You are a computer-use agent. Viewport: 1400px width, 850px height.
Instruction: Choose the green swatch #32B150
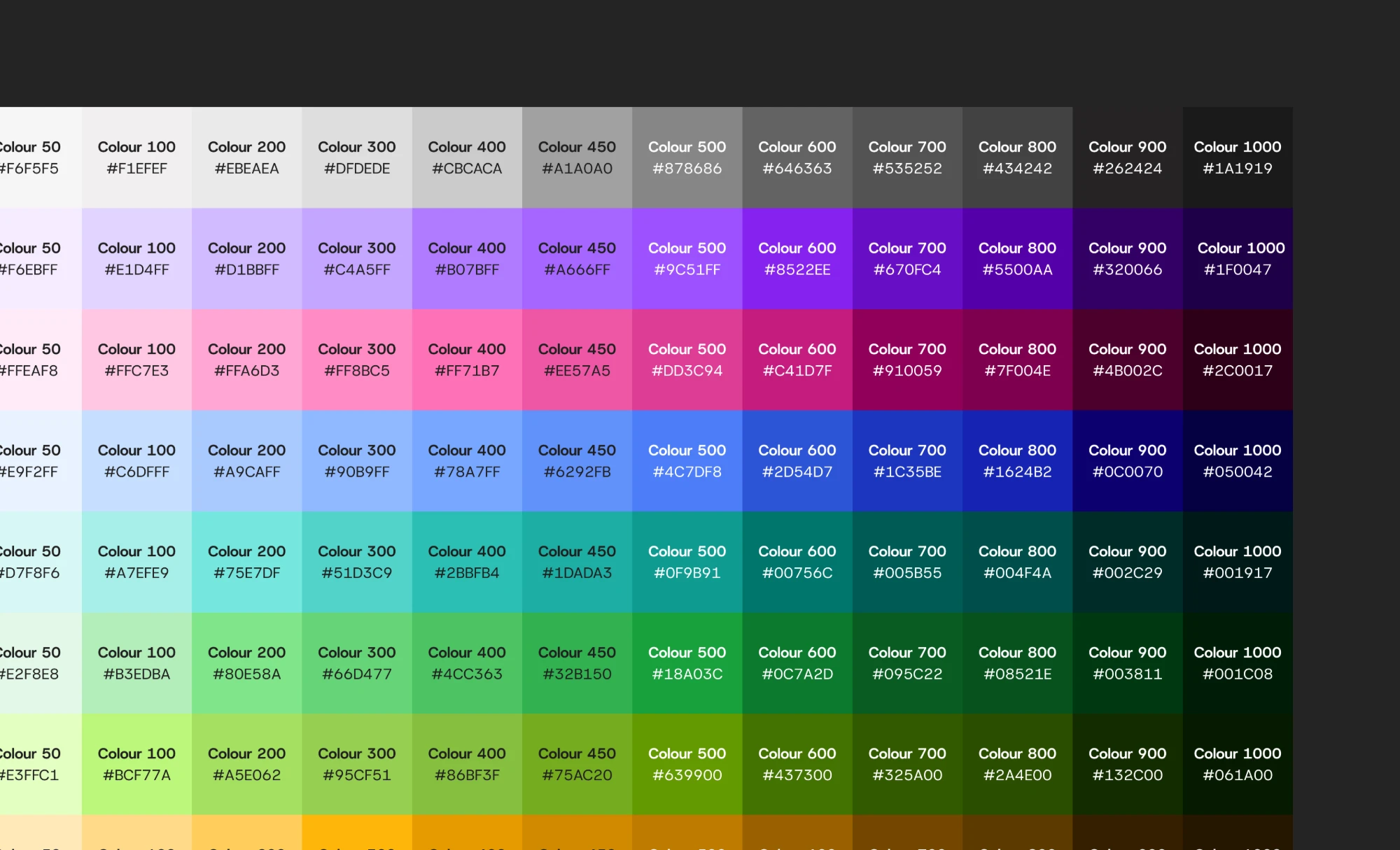click(x=577, y=663)
